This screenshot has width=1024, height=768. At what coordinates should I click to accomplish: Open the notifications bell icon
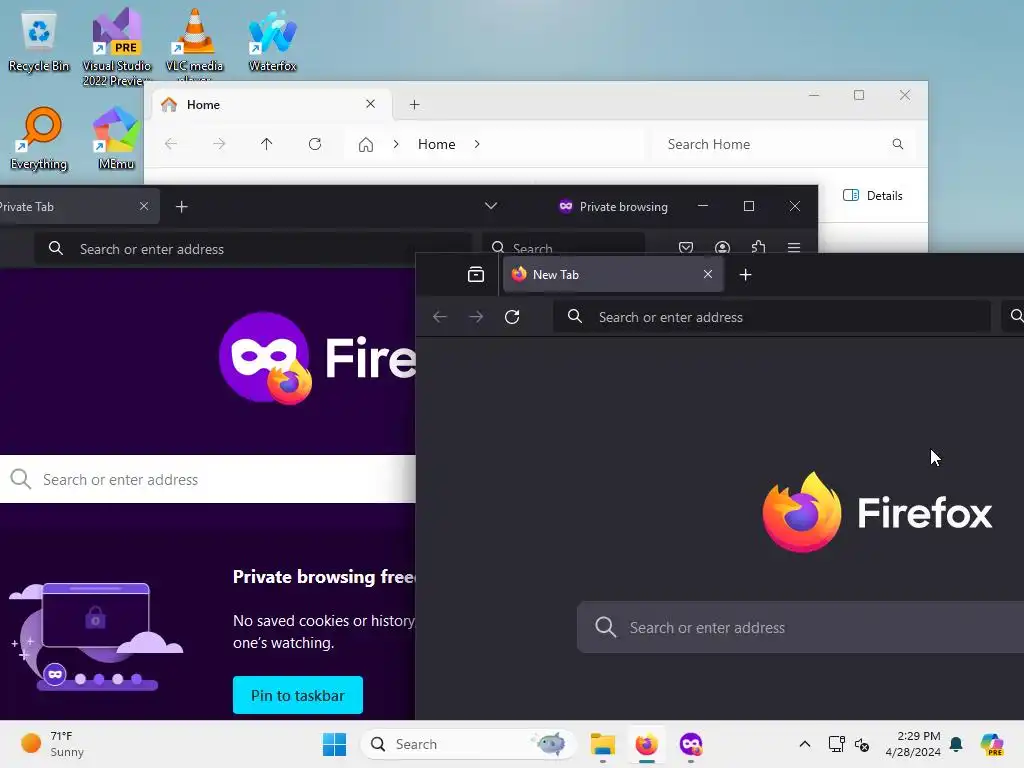click(956, 744)
